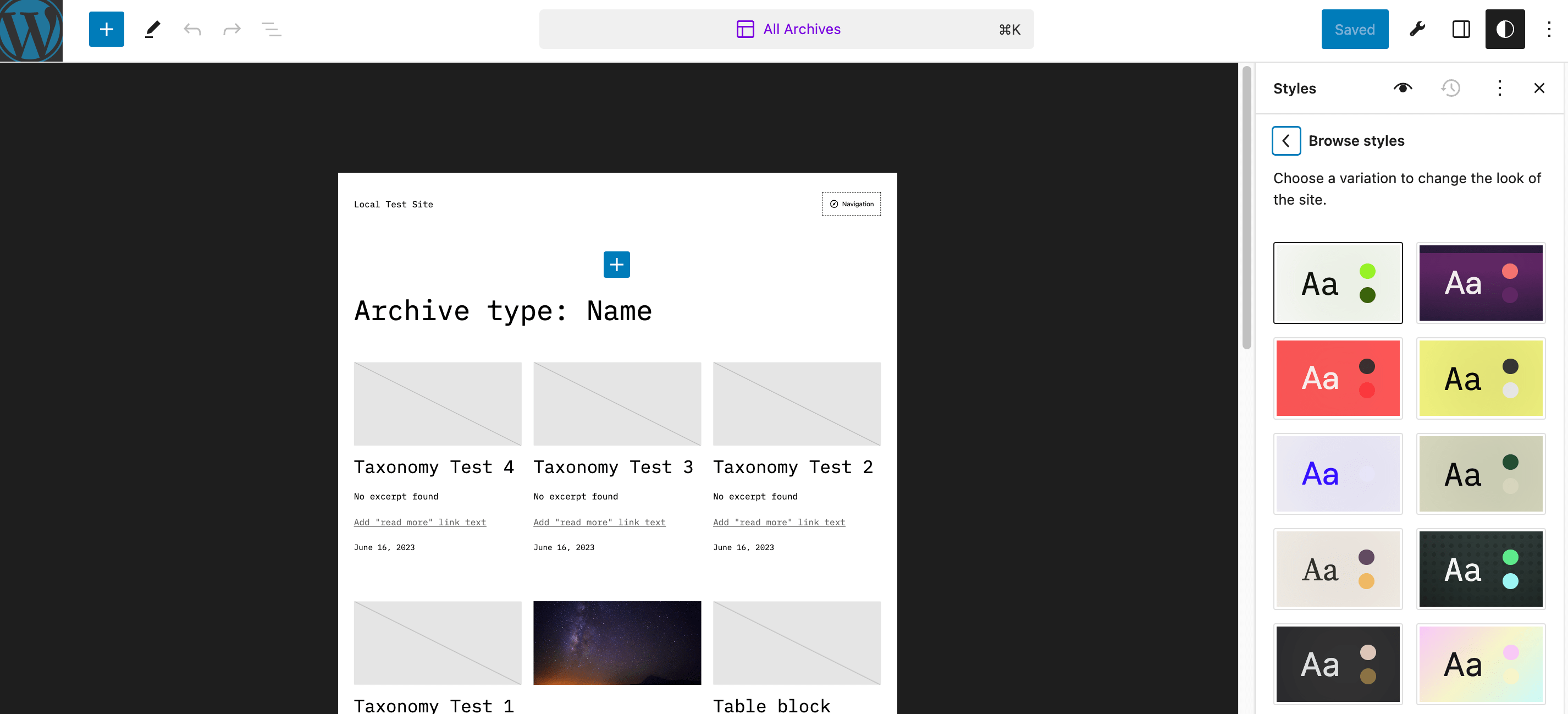
Task: Click No excerpt found under Taxonomy Test 4
Action: pos(396,497)
